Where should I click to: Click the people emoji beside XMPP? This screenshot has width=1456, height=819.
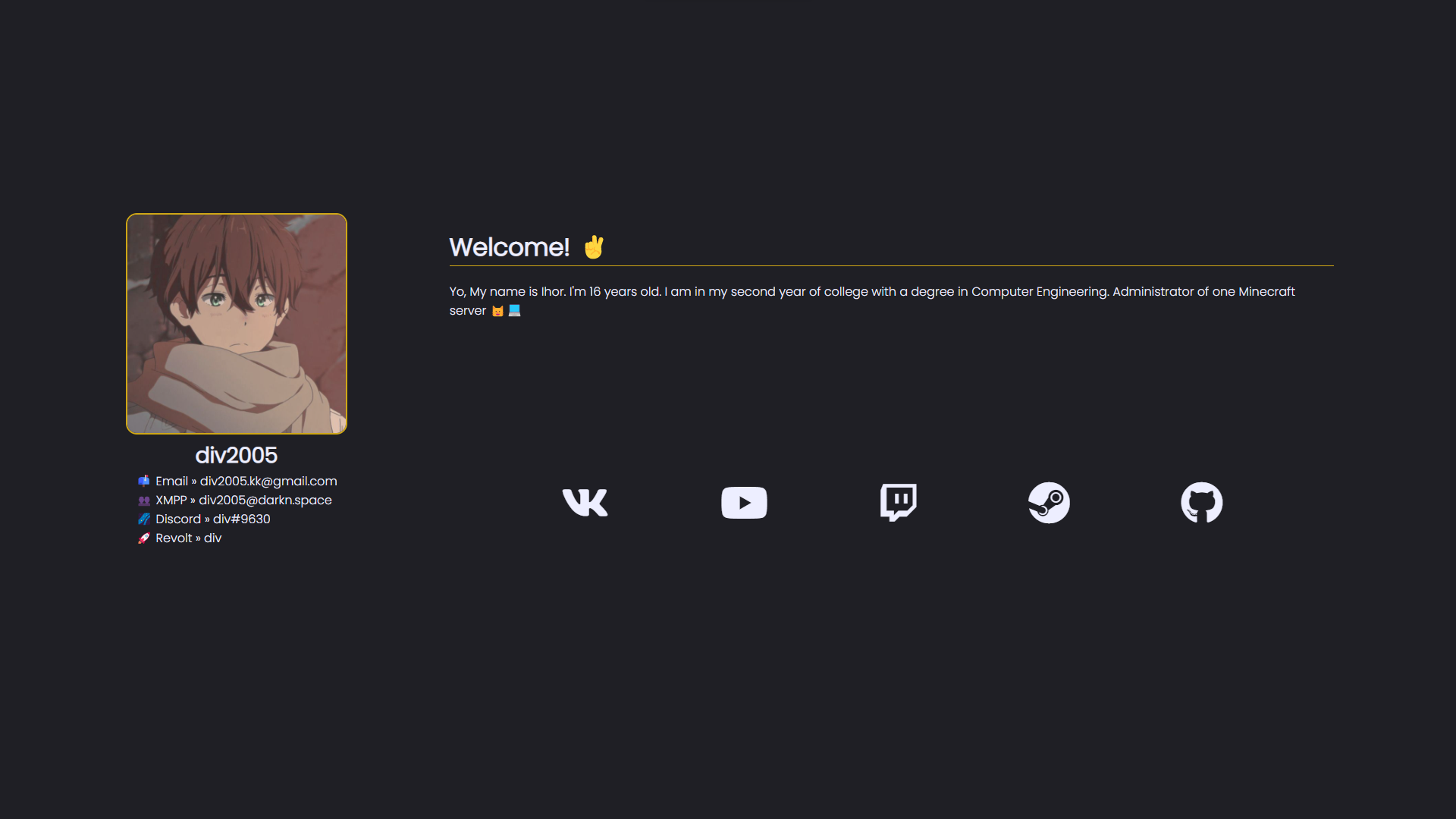click(x=144, y=500)
